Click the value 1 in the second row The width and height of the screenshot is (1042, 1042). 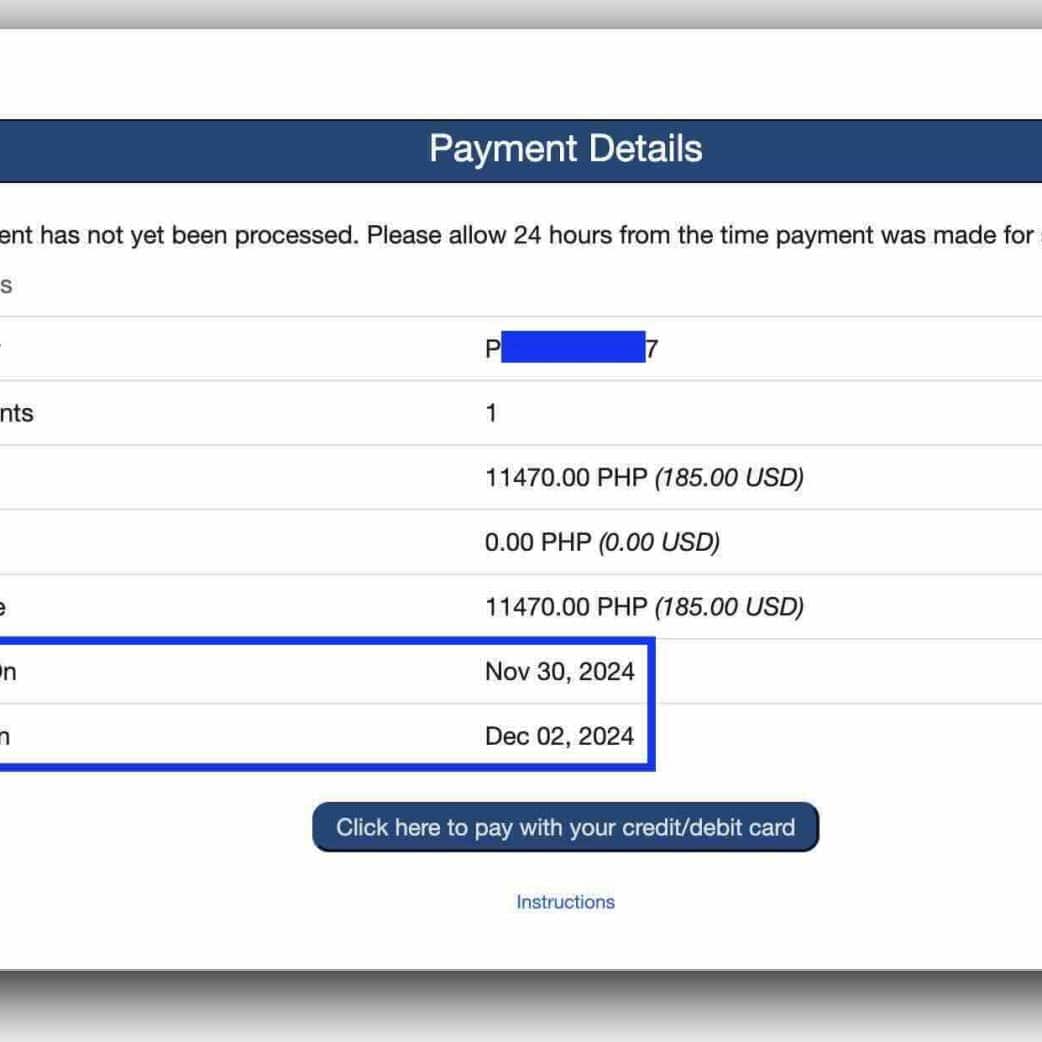(491, 413)
